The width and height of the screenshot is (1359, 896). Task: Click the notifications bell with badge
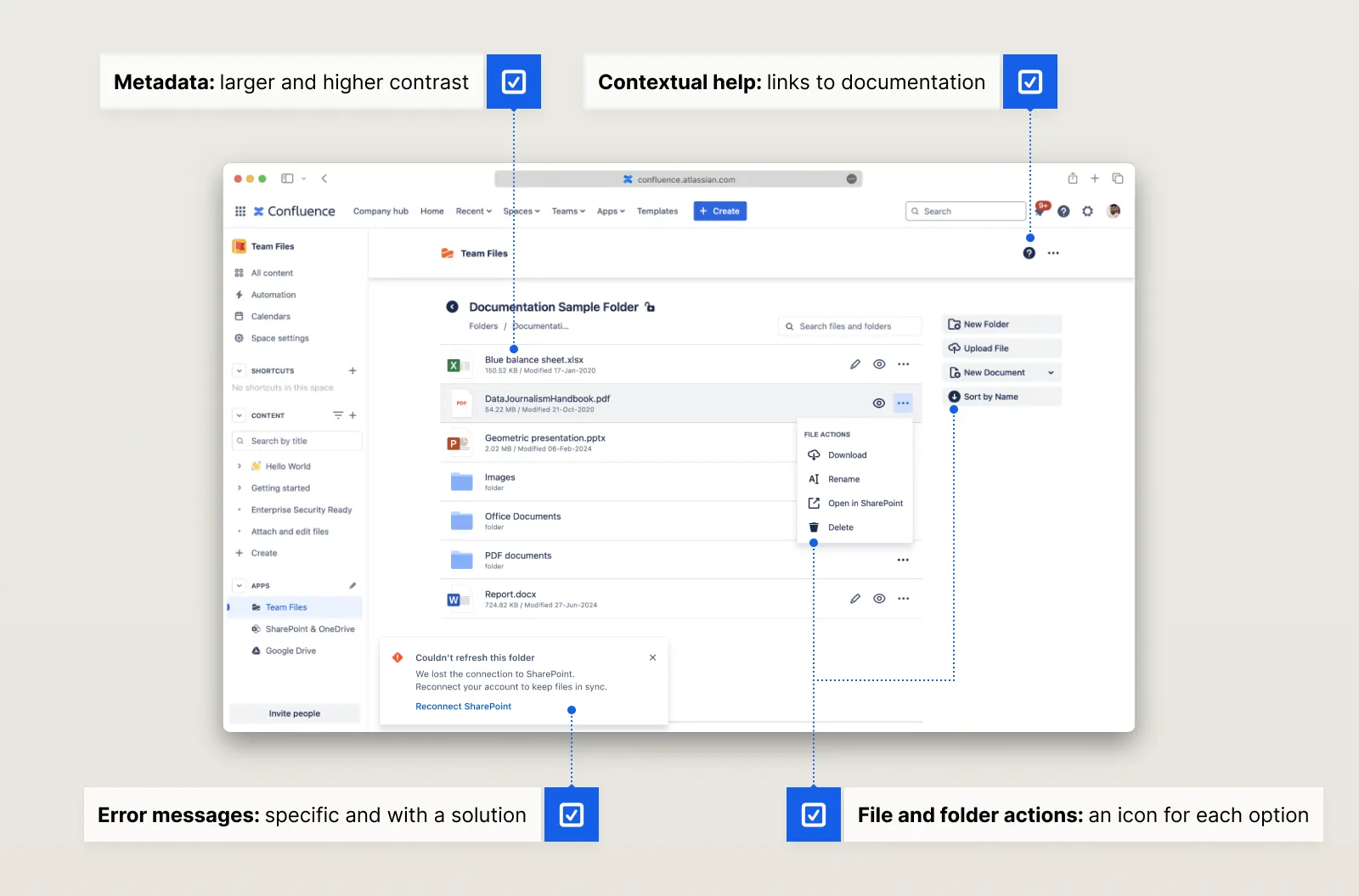point(1040,210)
